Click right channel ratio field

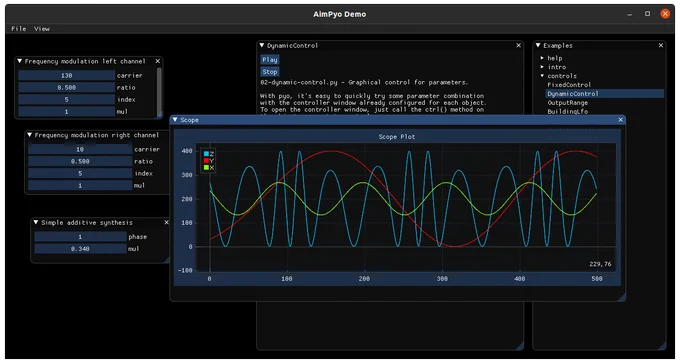point(80,161)
